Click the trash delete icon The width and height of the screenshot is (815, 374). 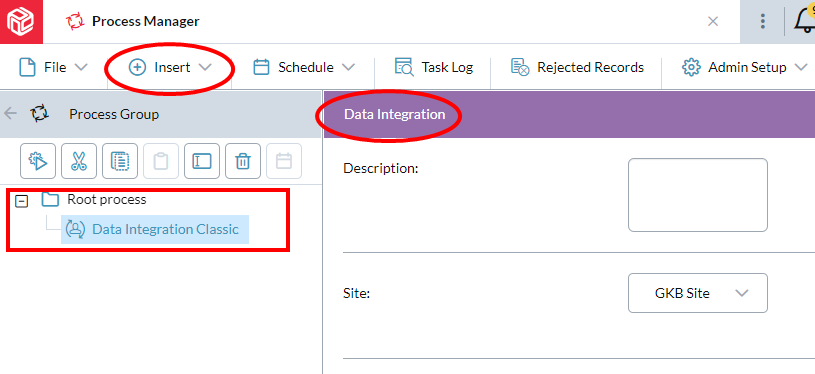[x=243, y=161]
